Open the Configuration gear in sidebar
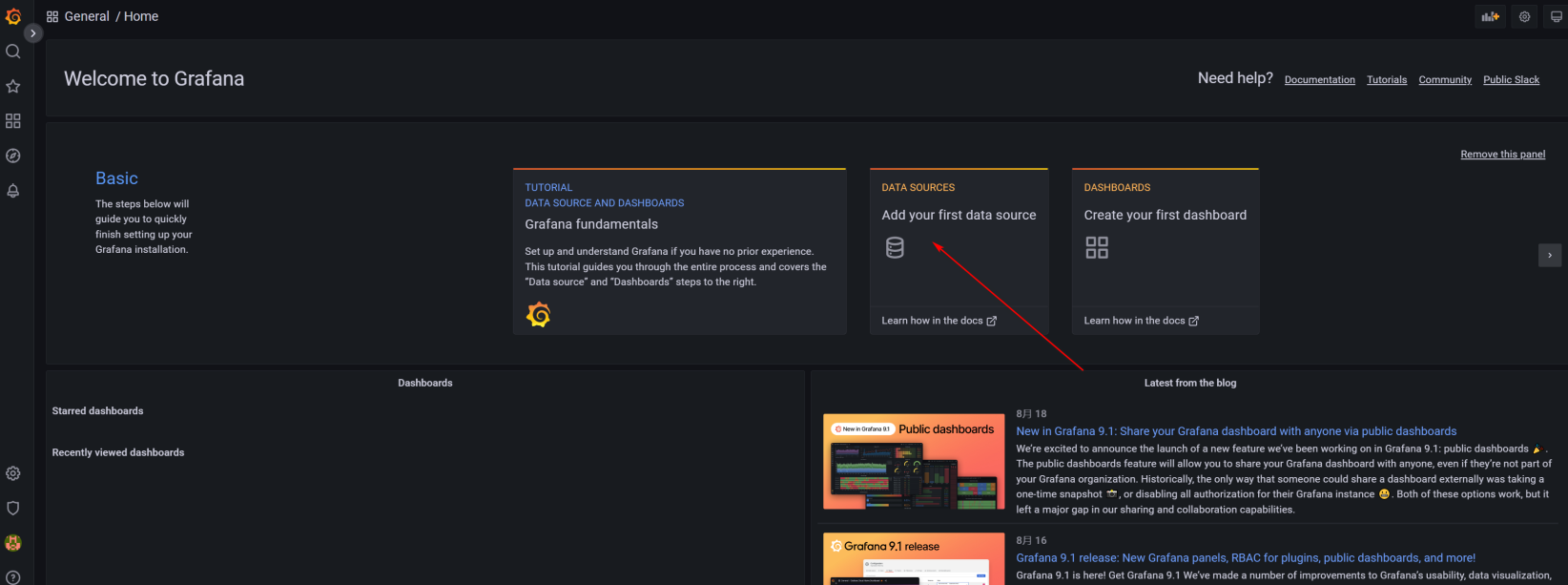 pyautogui.click(x=13, y=473)
